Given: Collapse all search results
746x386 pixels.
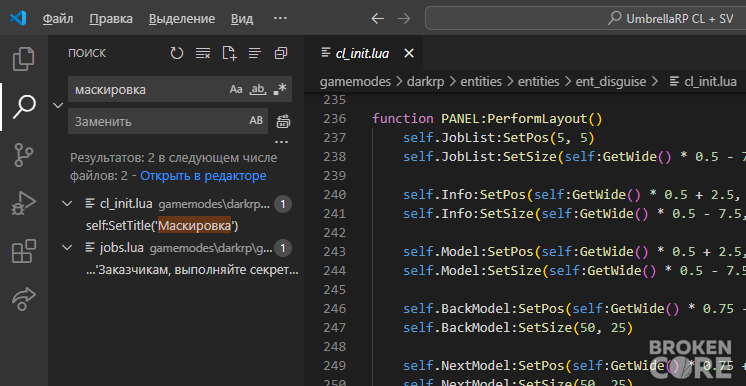Looking at the screenshot, I should [281, 53].
